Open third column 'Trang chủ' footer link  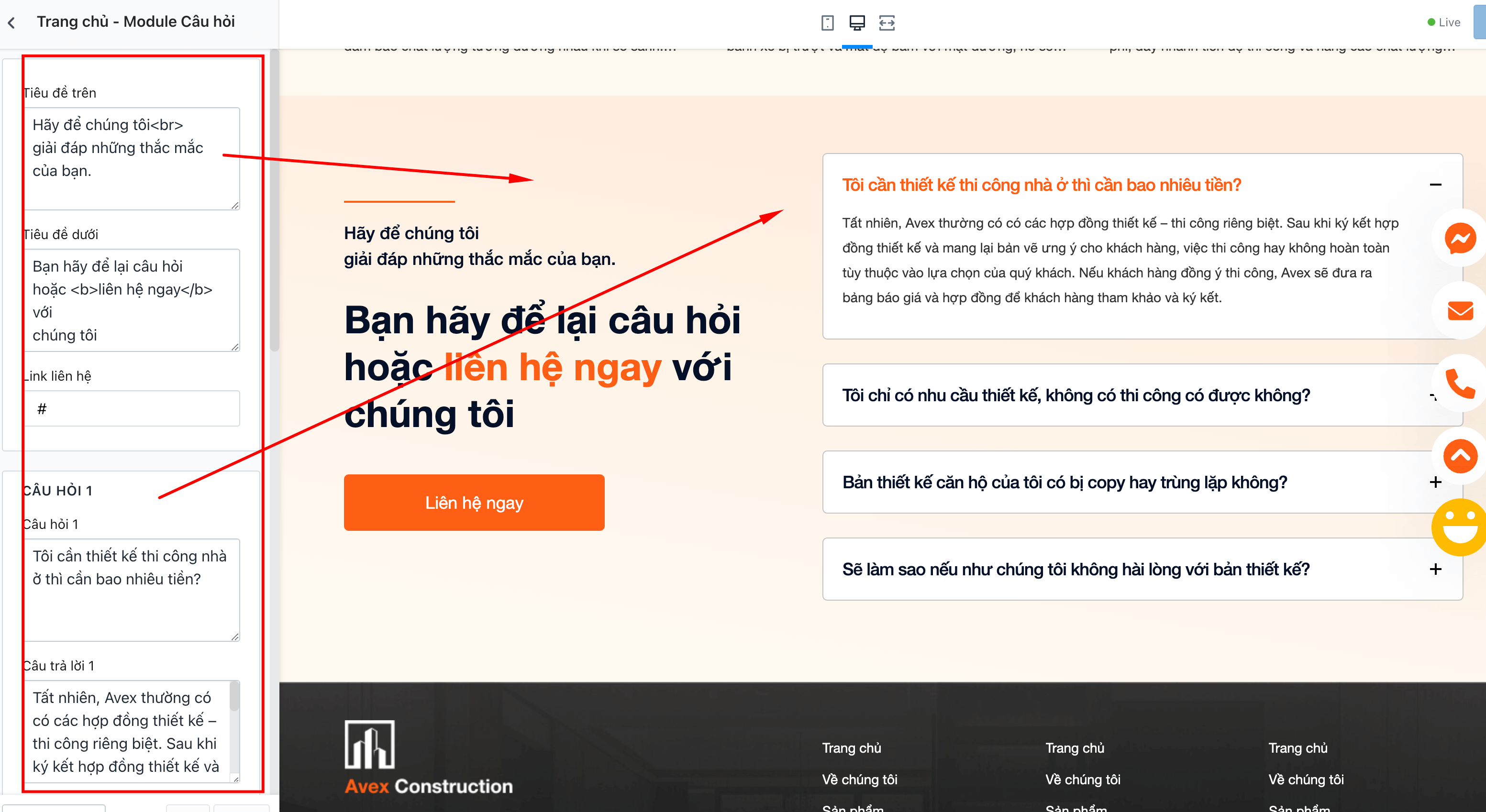pyautogui.click(x=1297, y=748)
